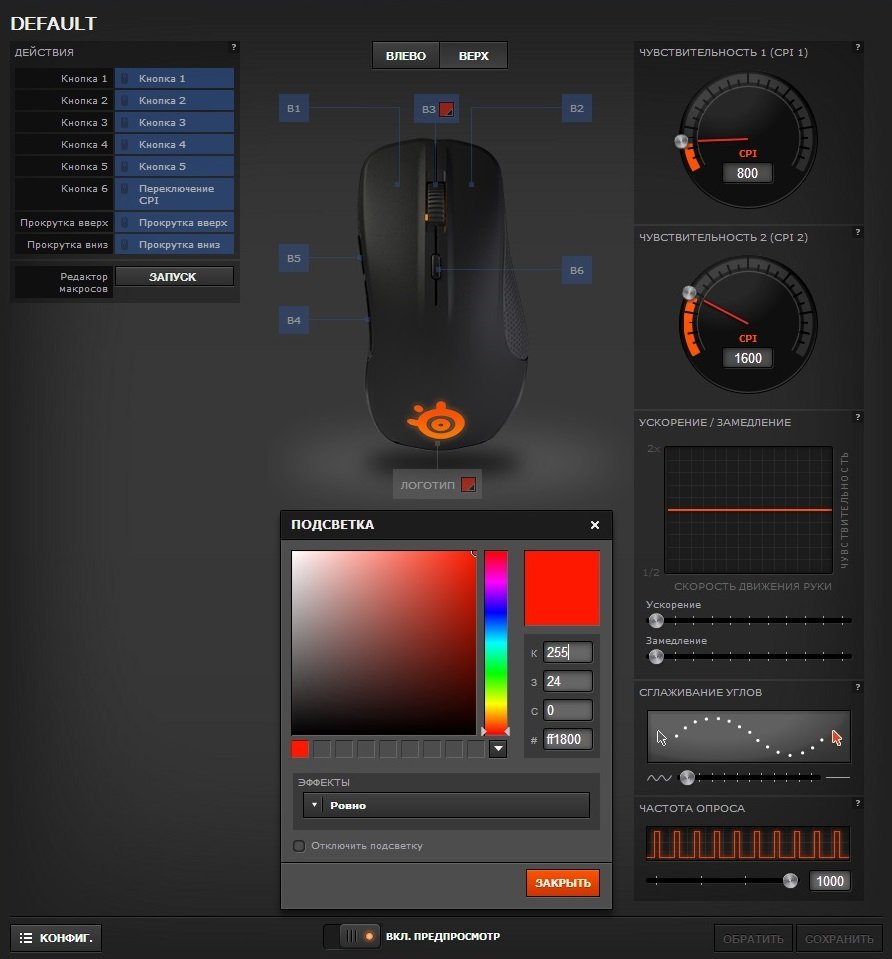Click mouse icon beside Кнопка 2 action
892x959 pixels.
pos(125,100)
